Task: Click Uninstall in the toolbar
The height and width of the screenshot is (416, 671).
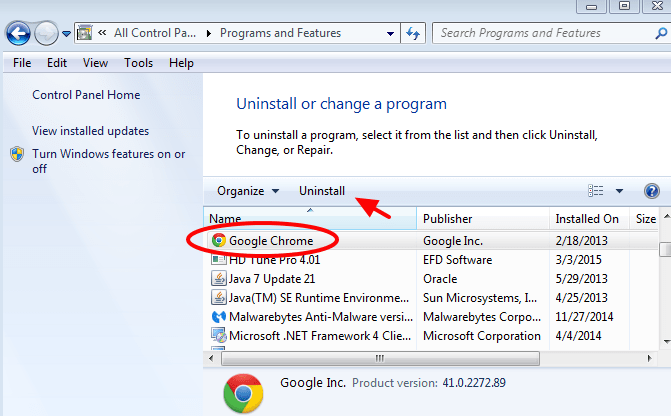Action: (x=322, y=191)
